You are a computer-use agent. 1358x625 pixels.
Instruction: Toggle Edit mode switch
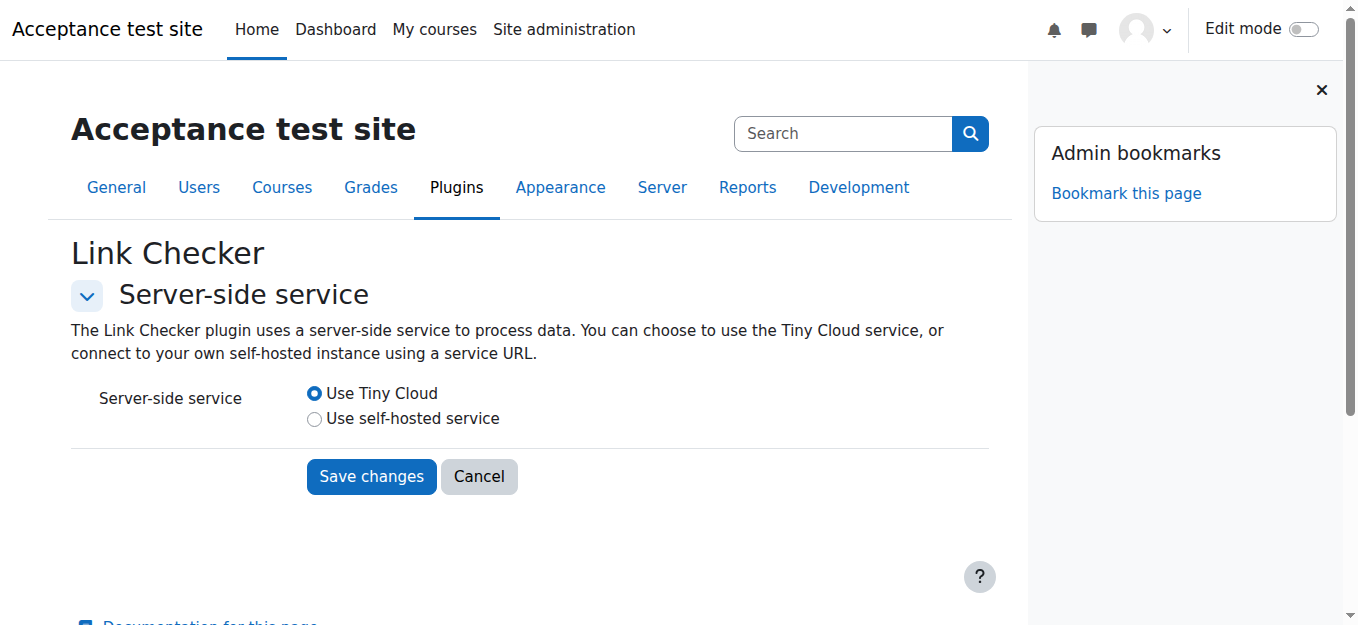click(1303, 30)
